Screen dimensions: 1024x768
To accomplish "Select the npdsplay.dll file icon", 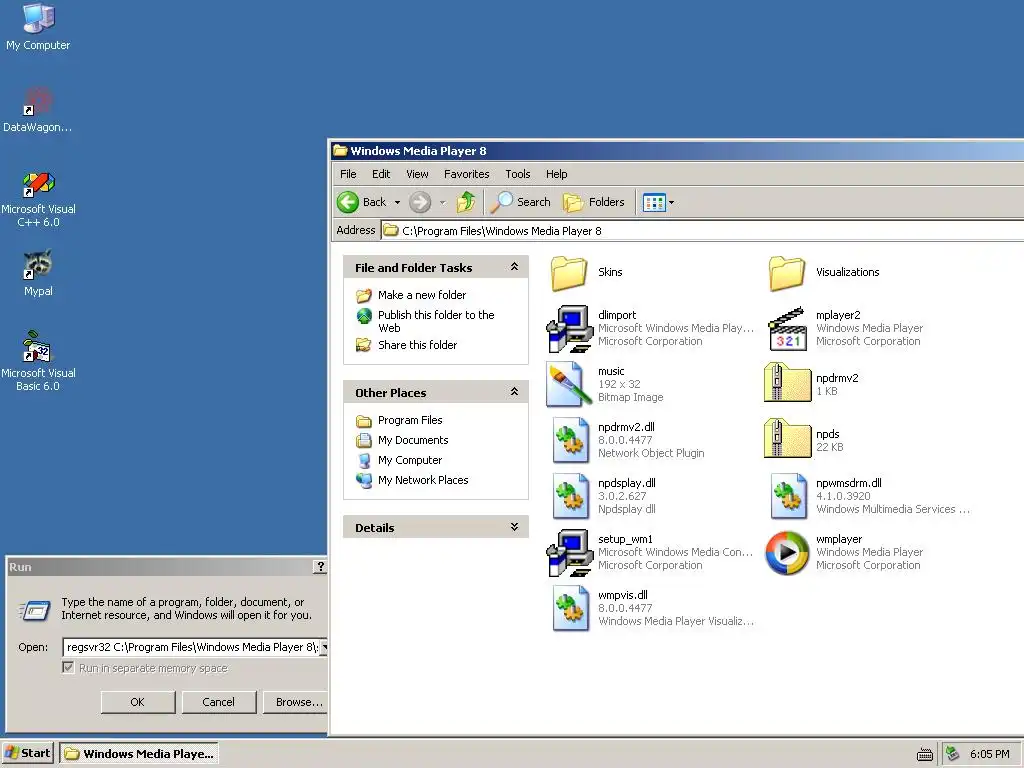I will [x=570, y=496].
